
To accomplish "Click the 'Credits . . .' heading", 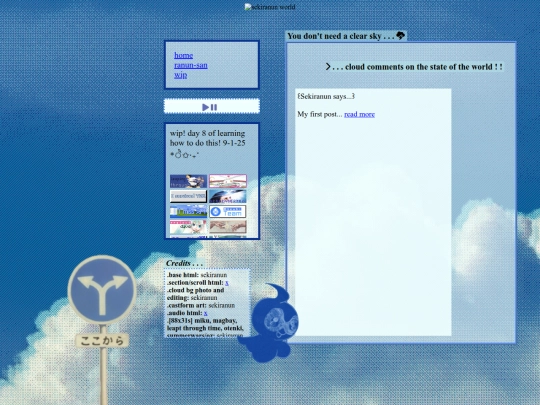I will point(184,263).
